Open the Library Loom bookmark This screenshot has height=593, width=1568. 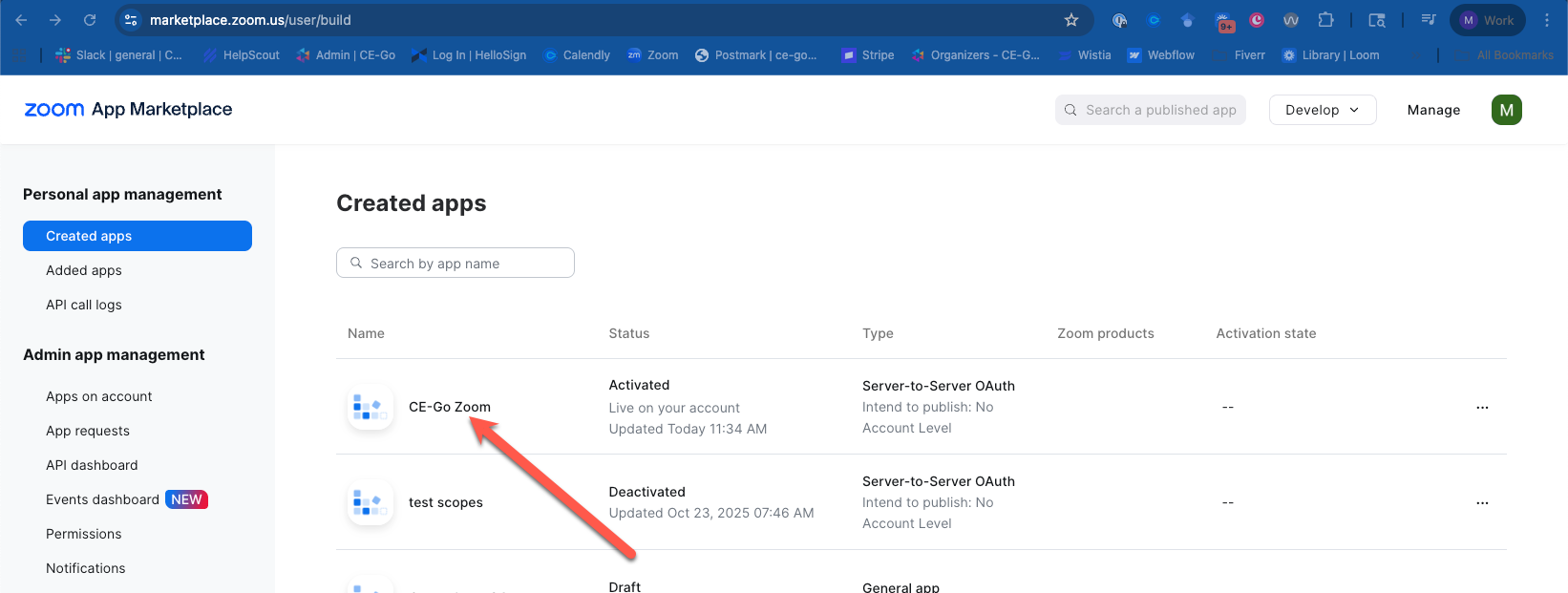pos(1331,55)
